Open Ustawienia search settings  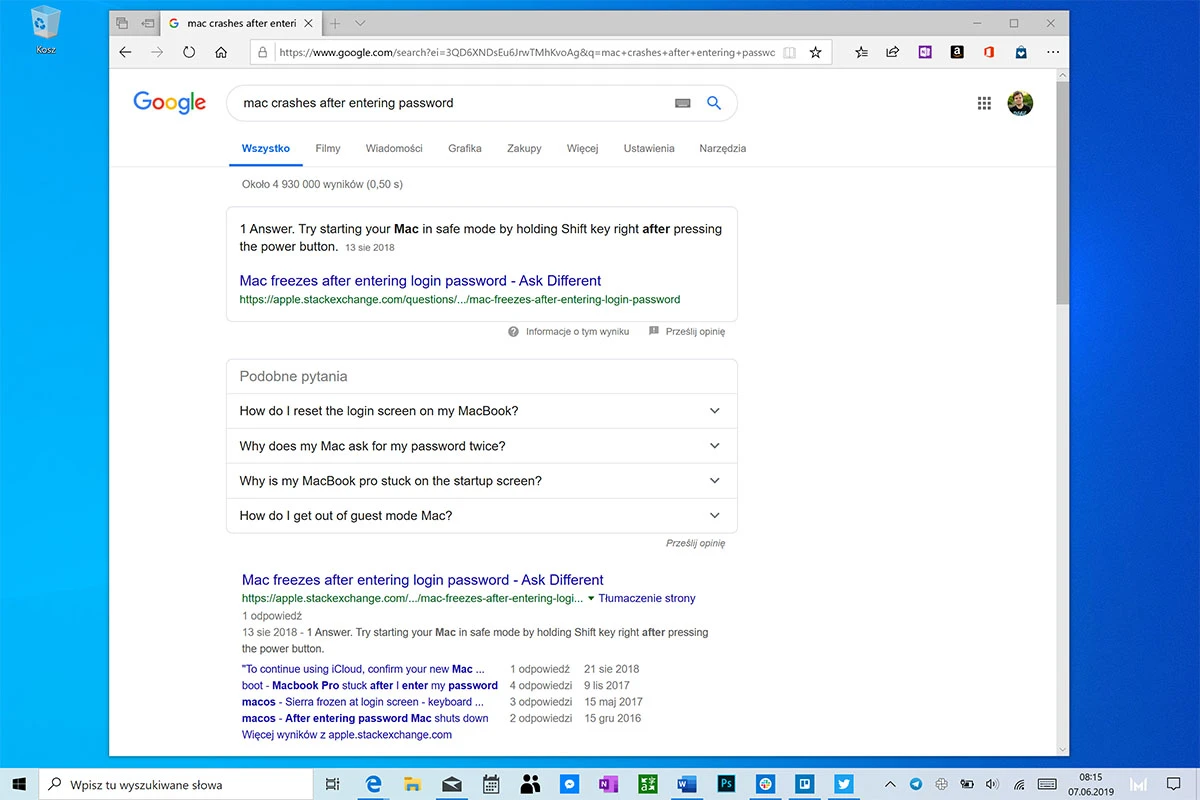649,148
